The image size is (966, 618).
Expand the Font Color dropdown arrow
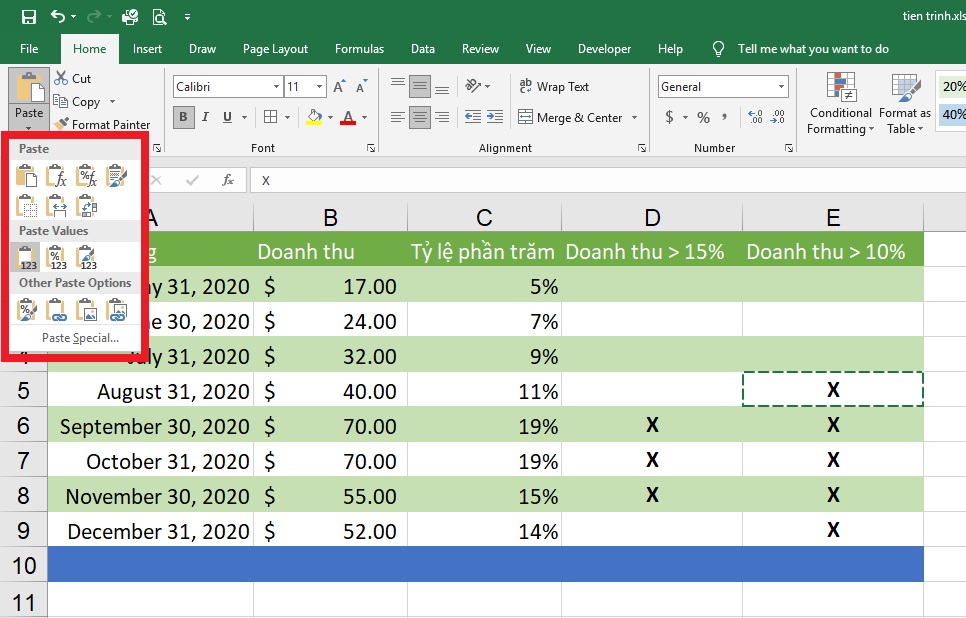click(365, 116)
